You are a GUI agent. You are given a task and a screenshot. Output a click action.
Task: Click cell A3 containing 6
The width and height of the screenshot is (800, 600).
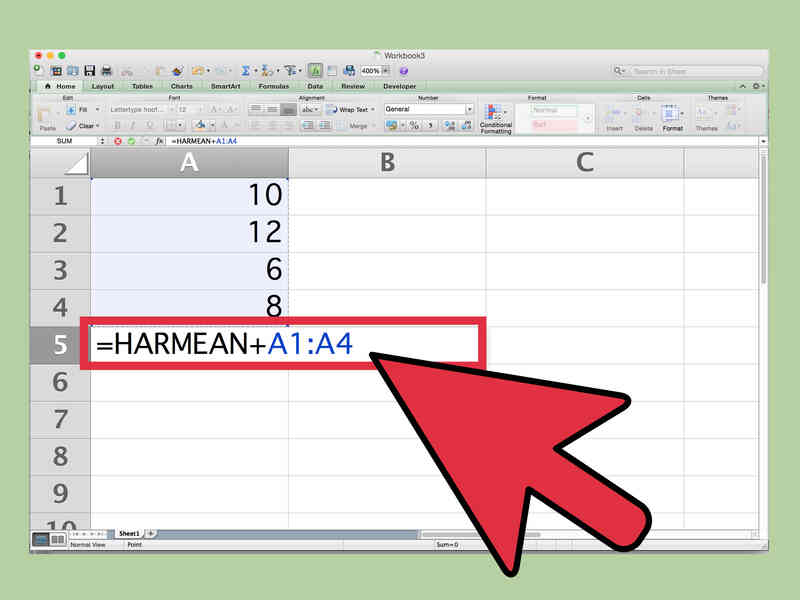click(189, 270)
